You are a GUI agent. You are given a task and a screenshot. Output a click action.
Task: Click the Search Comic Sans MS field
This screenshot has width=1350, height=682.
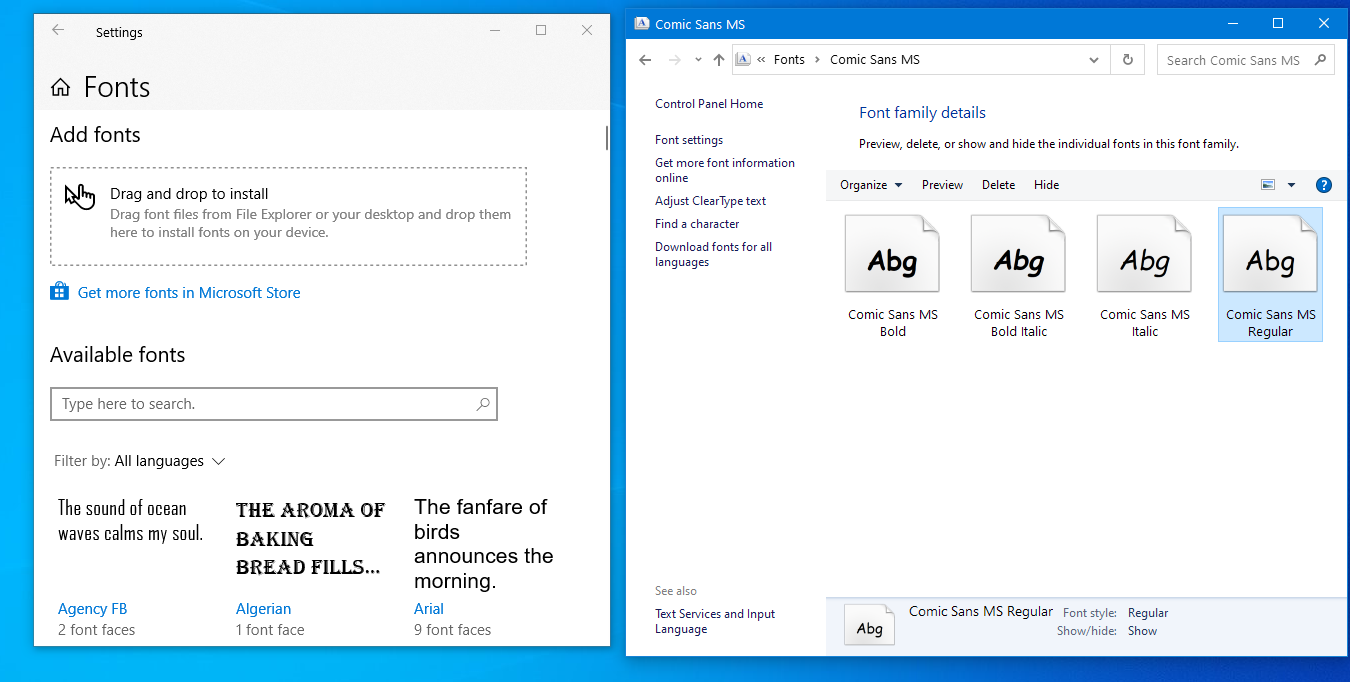pyautogui.click(x=1245, y=60)
